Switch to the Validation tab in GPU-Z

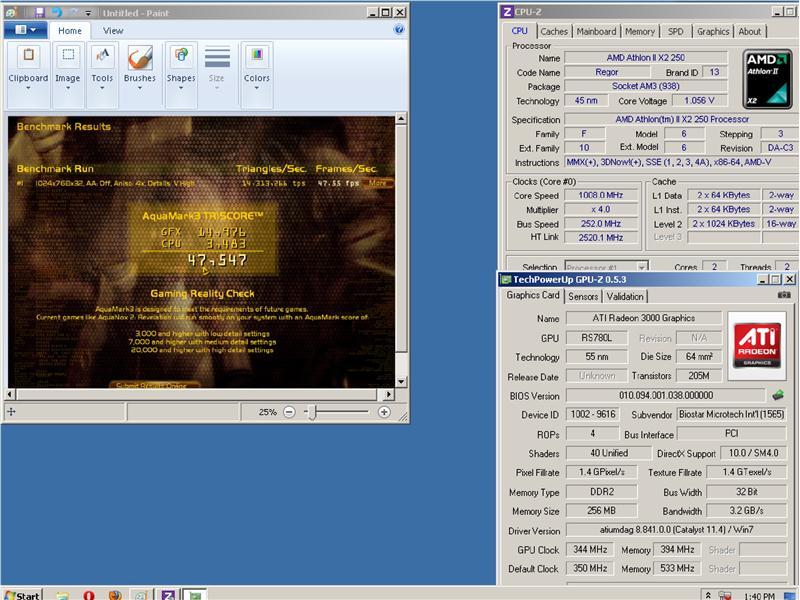pos(624,296)
